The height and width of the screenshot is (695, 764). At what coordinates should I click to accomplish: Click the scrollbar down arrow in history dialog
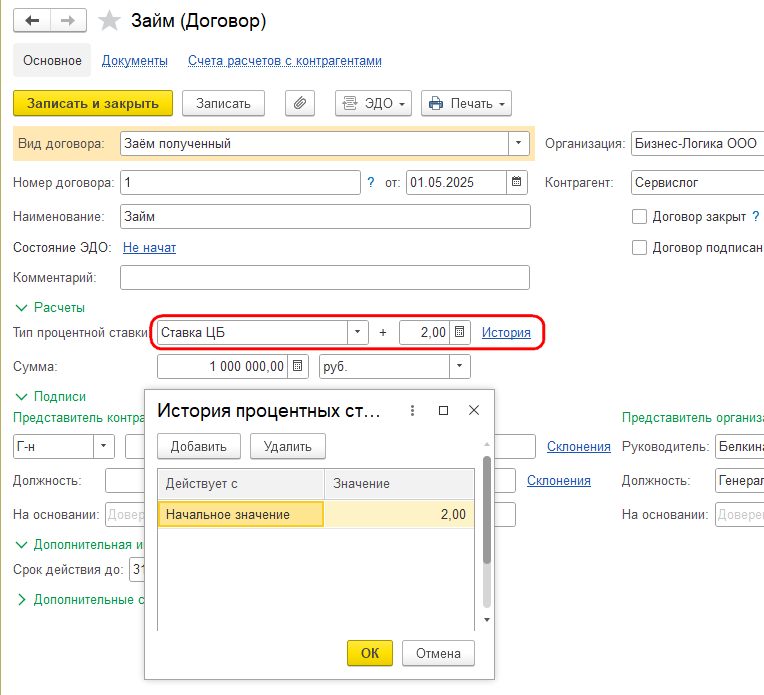[486, 619]
